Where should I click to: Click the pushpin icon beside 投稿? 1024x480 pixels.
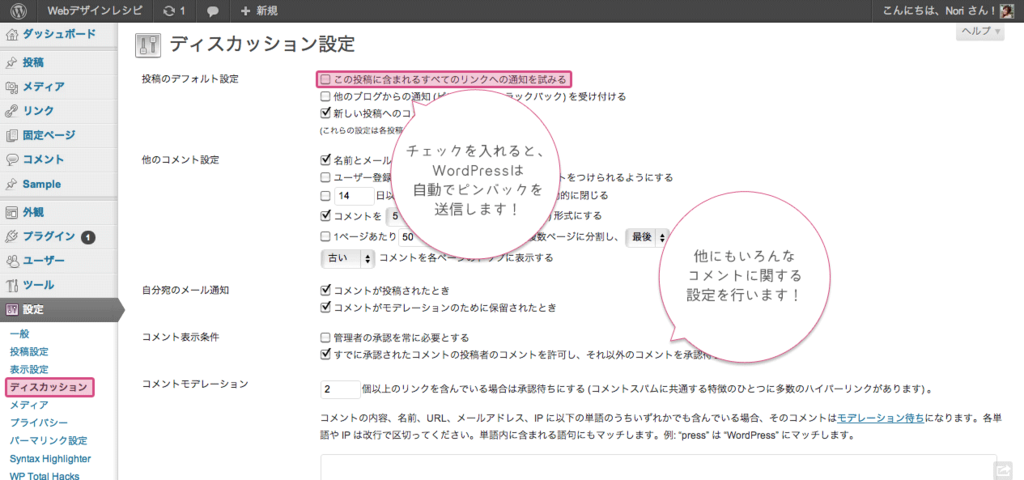pyautogui.click(x=12, y=63)
